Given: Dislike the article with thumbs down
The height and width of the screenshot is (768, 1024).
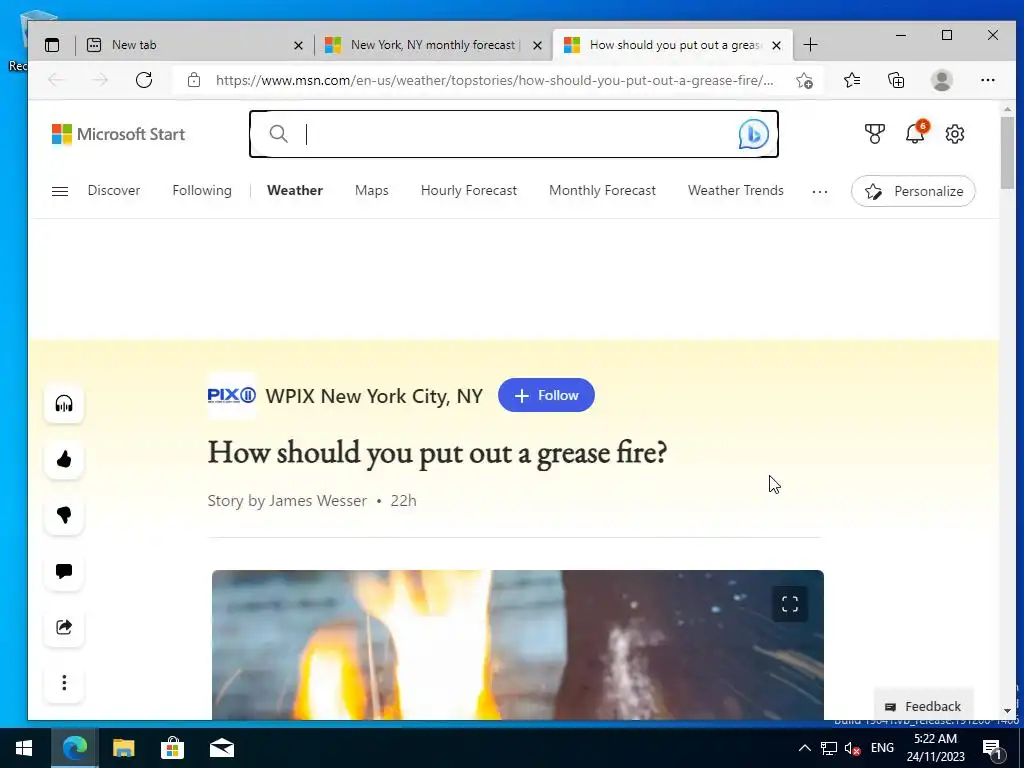Looking at the screenshot, I should click(64, 515).
